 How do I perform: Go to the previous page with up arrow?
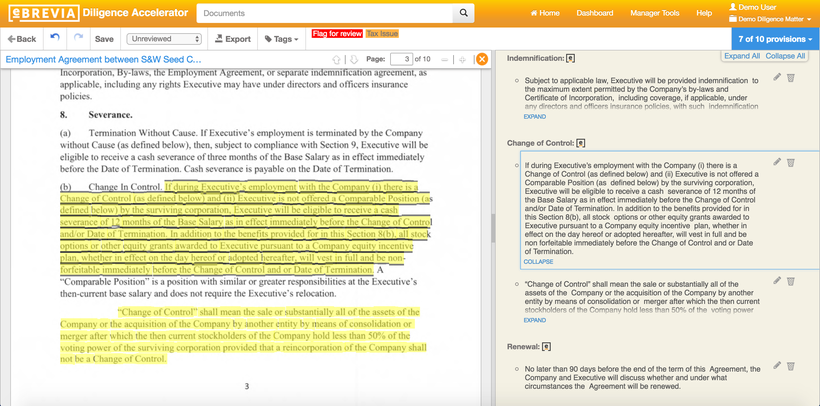pos(337,59)
